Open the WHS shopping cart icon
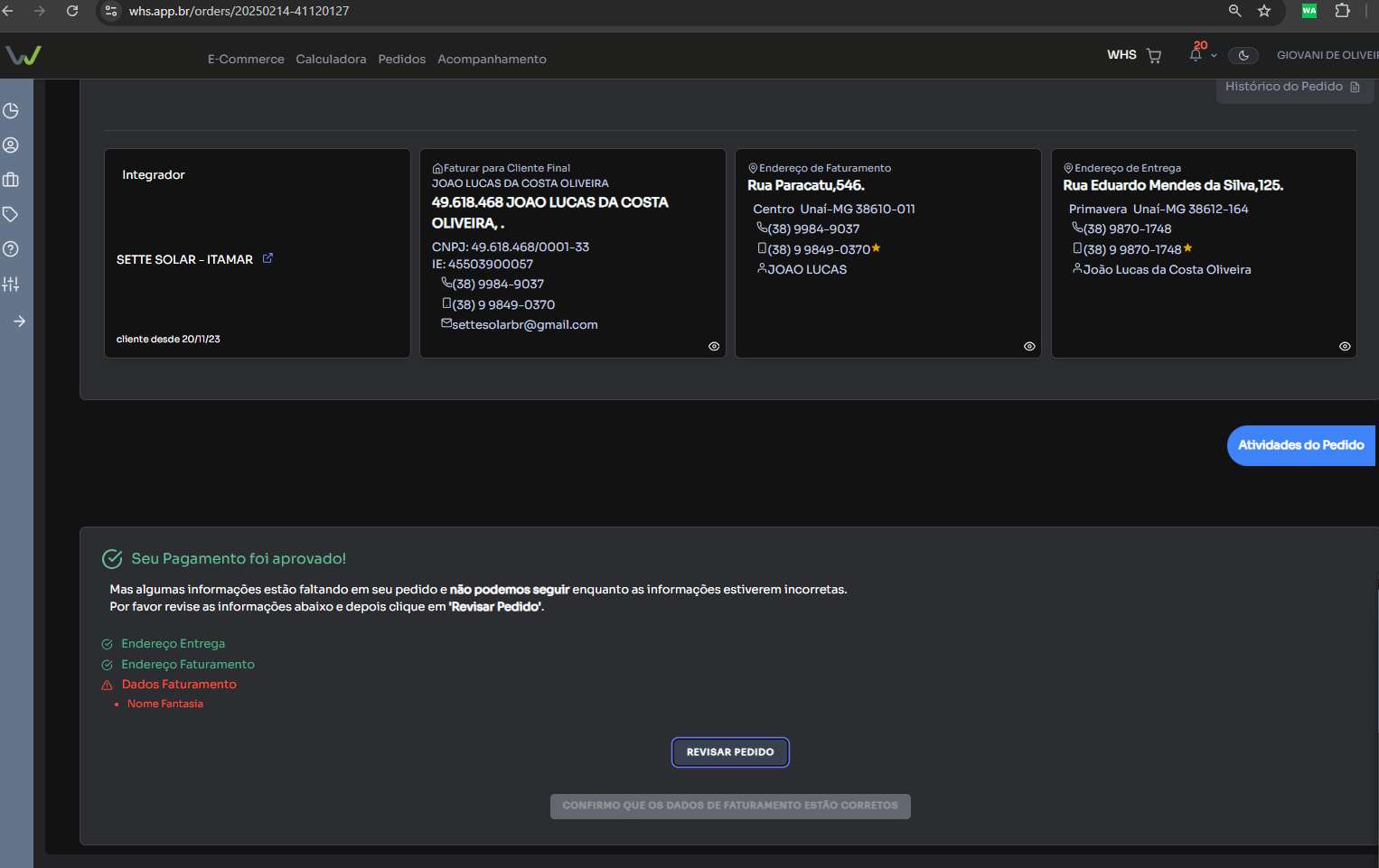 (x=1154, y=56)
